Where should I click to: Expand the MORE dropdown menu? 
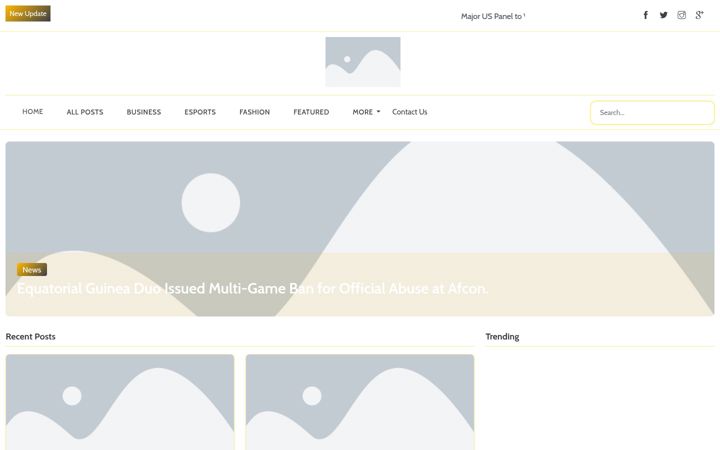coord(366,112)
